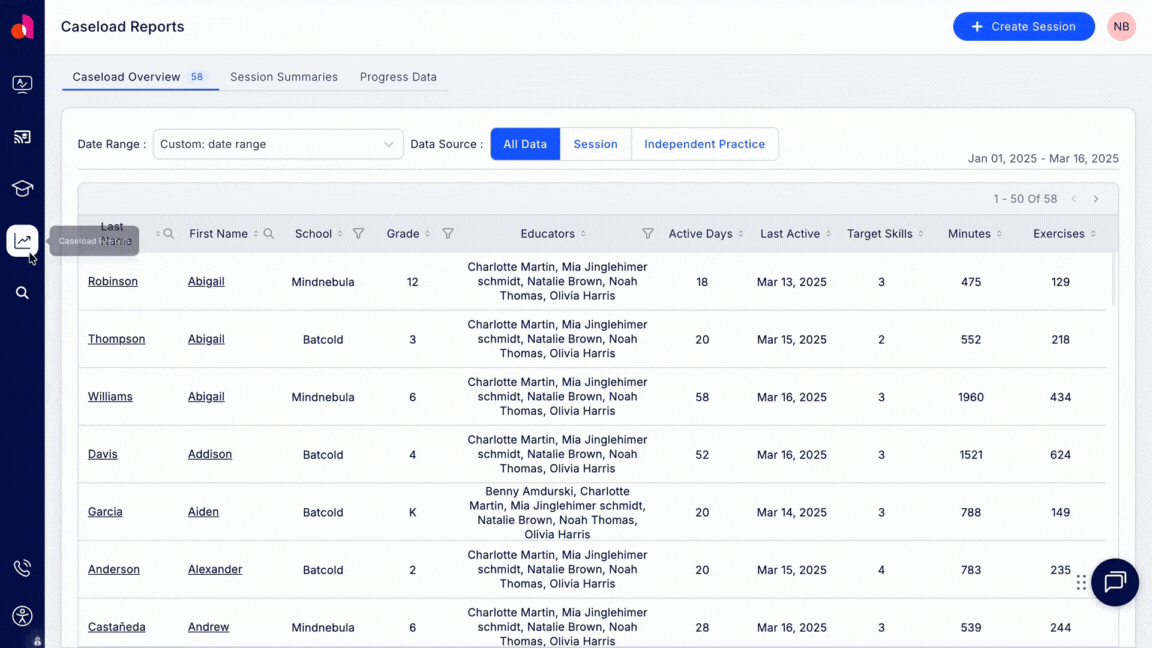Open the graduation cap learning section in sidebar

[22, 188]
